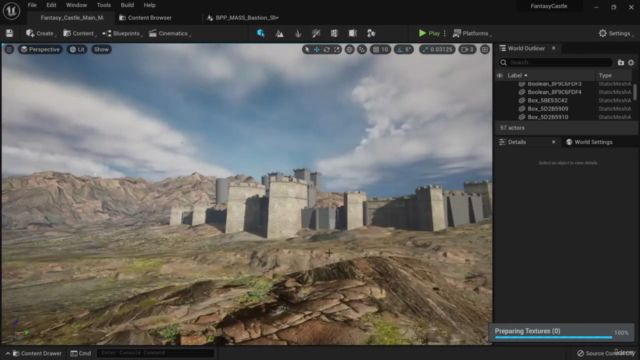Open World Outliner settings gear
This screenshot has width=640, height=360.
(x=631, y=62)
